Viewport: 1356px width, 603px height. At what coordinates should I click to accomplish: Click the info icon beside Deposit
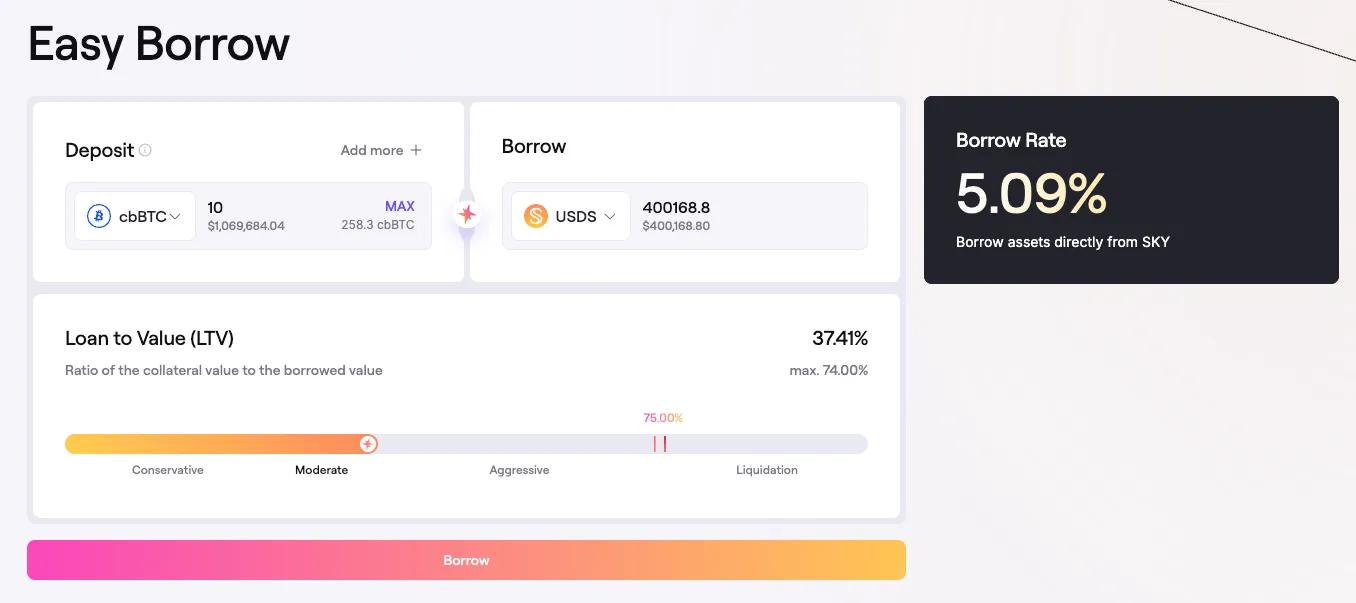tap(145, 150)
